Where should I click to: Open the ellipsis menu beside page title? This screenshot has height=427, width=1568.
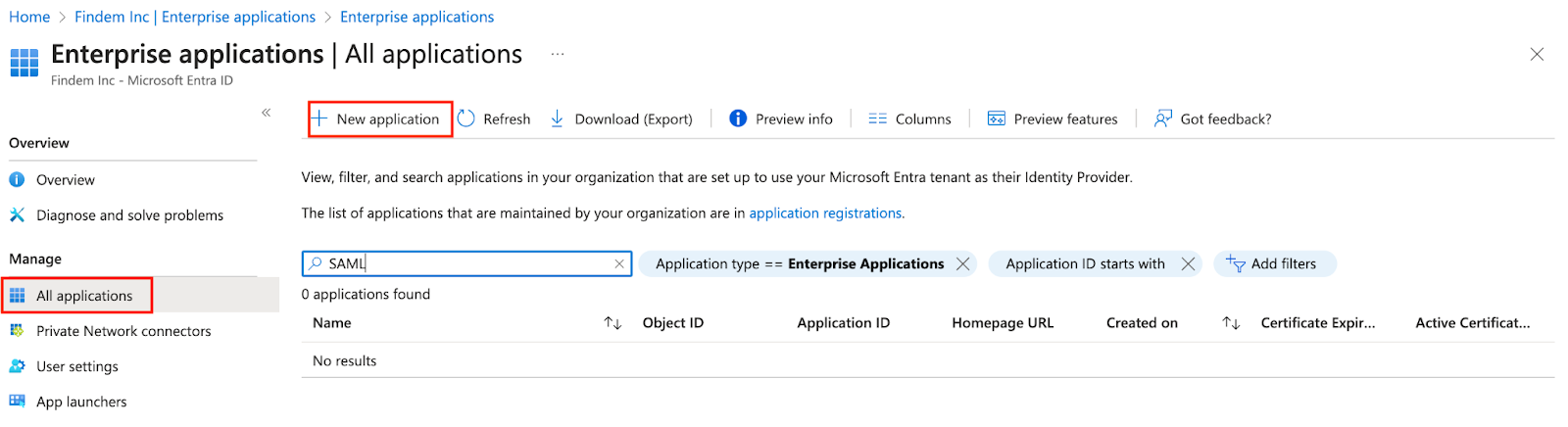[558, 55]
